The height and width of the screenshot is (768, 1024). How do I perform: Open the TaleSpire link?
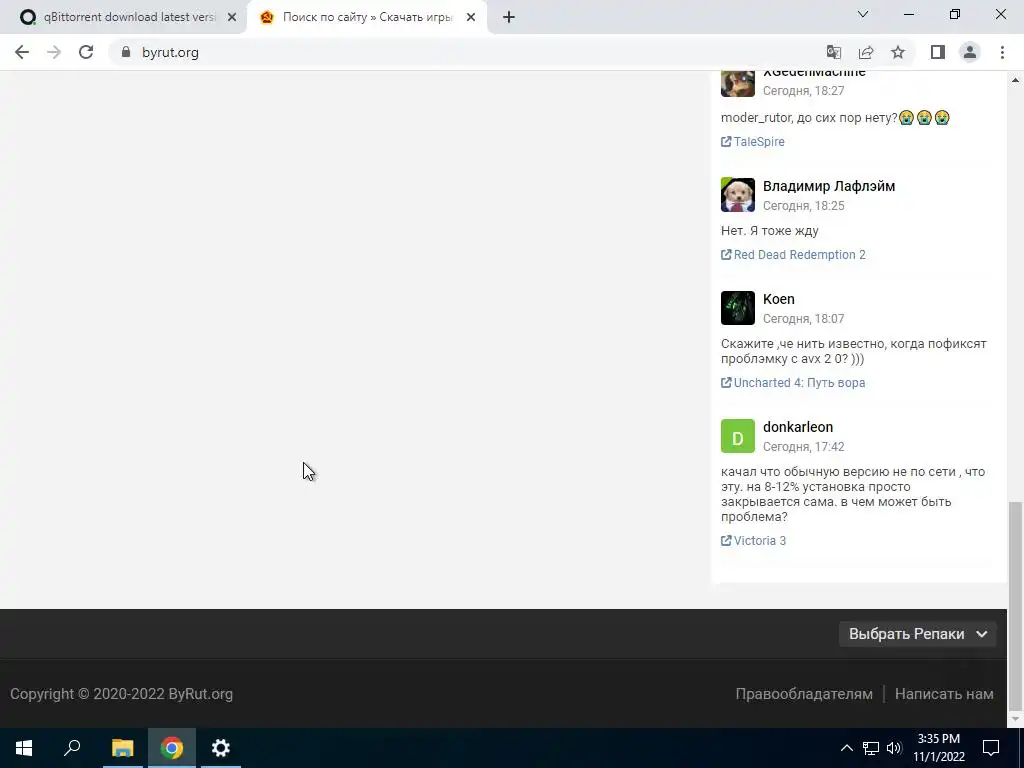759,142
